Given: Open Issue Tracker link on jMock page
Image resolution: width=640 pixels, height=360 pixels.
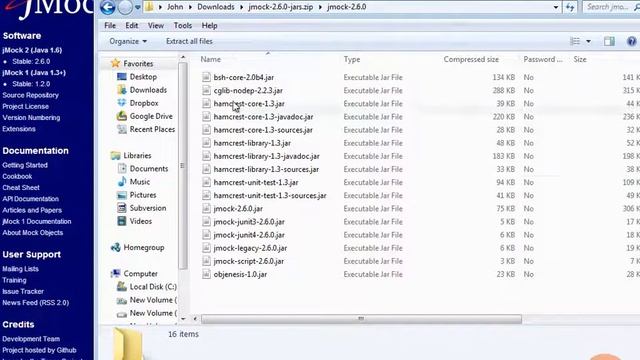Looking at the screenshot, I should point(23,291).
